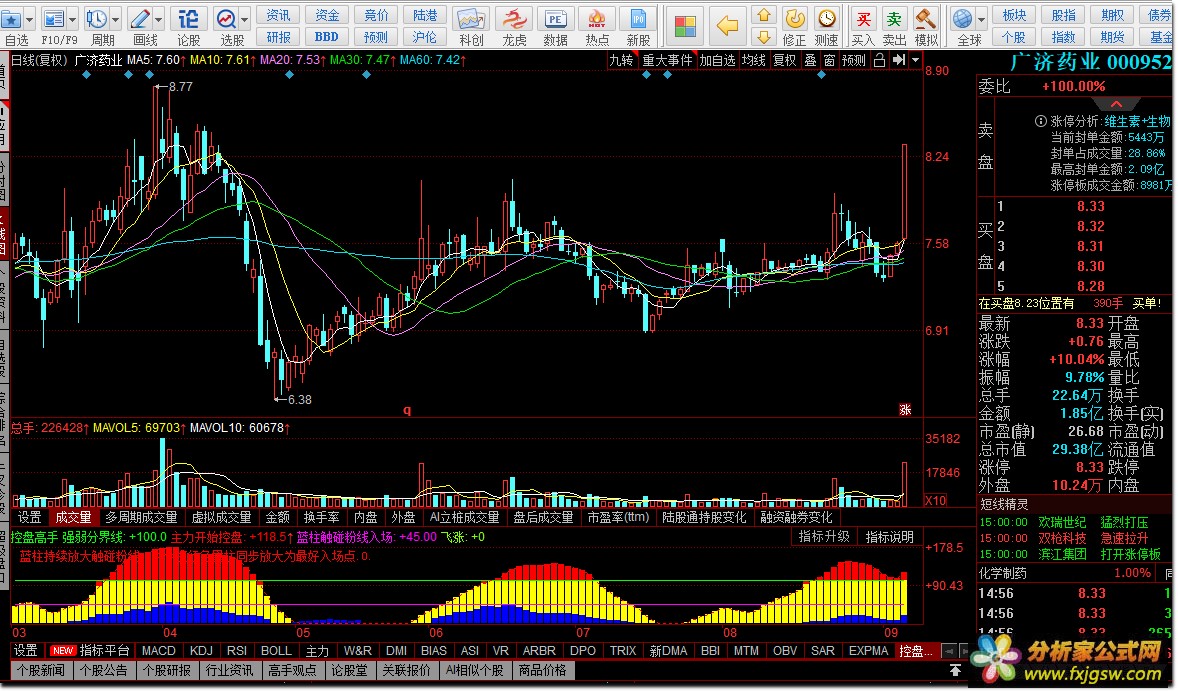Switch to the 成交量 volume tab
The image size is (1178, 691).
tap(73, 517)
